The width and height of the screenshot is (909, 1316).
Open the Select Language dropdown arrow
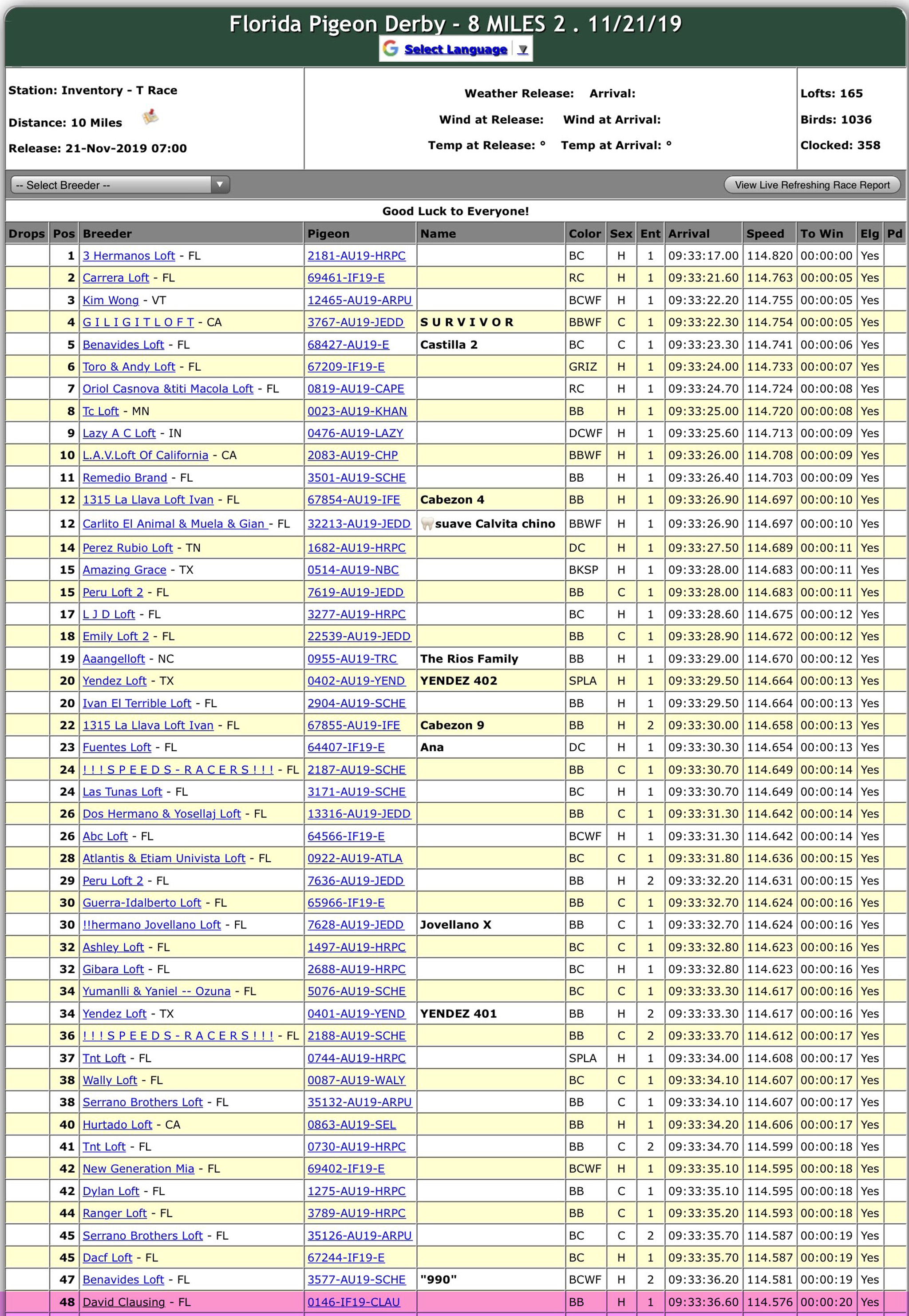coord(522,50)
